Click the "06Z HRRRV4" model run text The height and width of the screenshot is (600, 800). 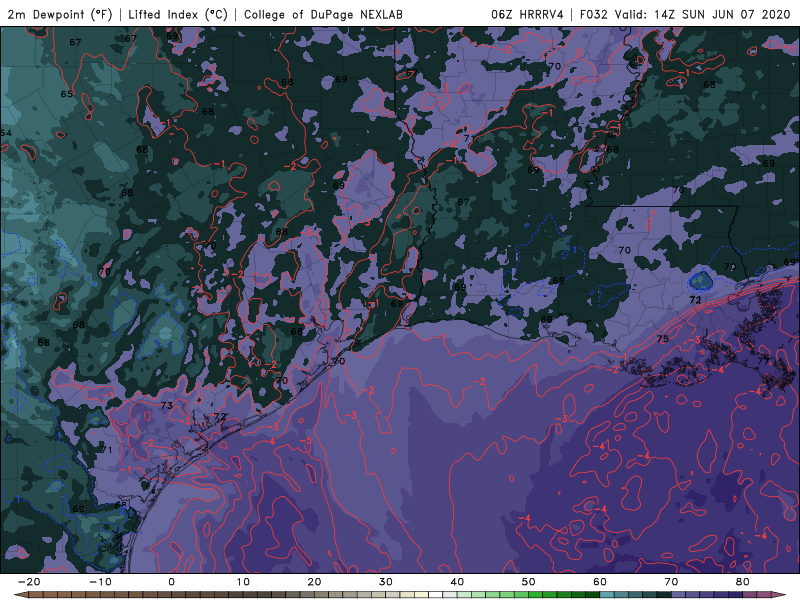pyautogui.click(x=527, y=14)
